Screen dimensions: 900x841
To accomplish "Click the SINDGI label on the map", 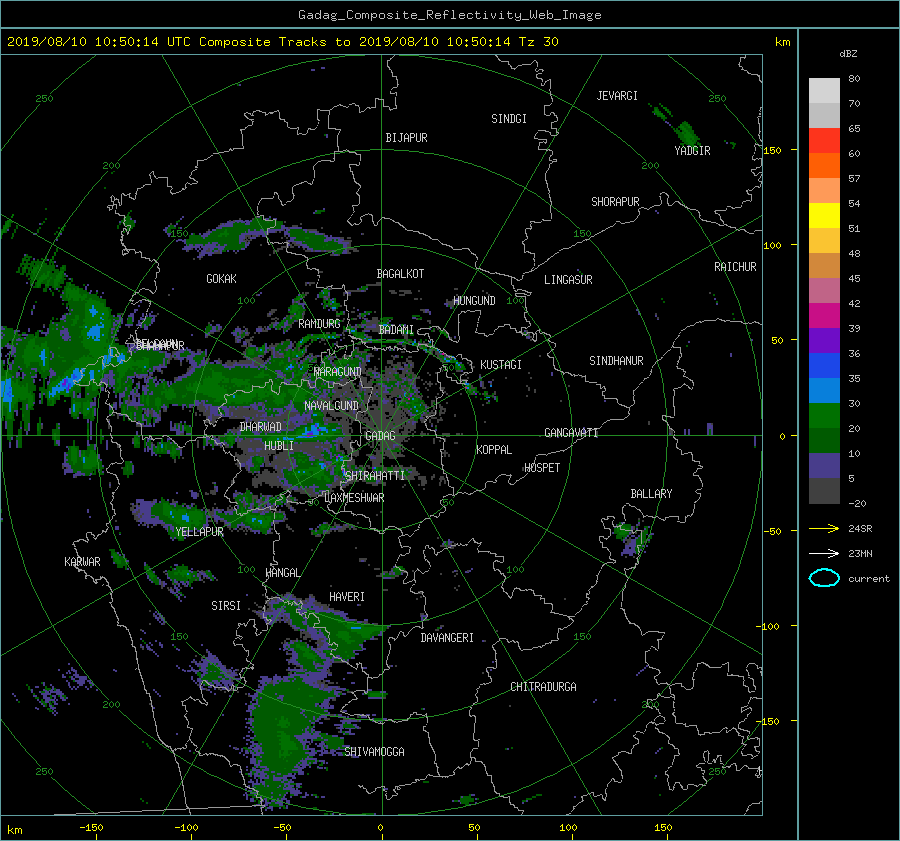I will pos(509,119).
